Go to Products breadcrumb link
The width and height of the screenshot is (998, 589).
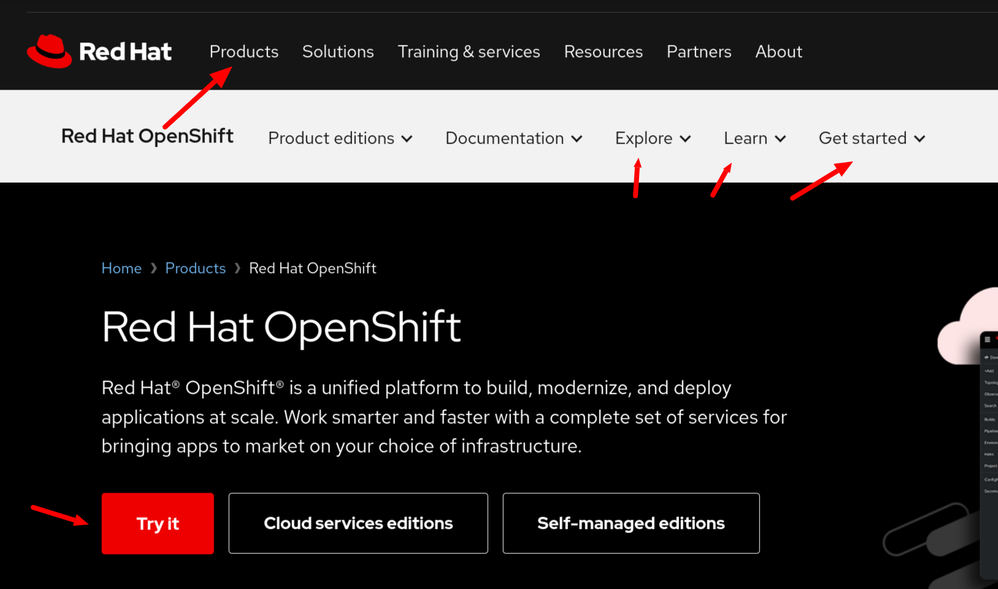[195, 268]
